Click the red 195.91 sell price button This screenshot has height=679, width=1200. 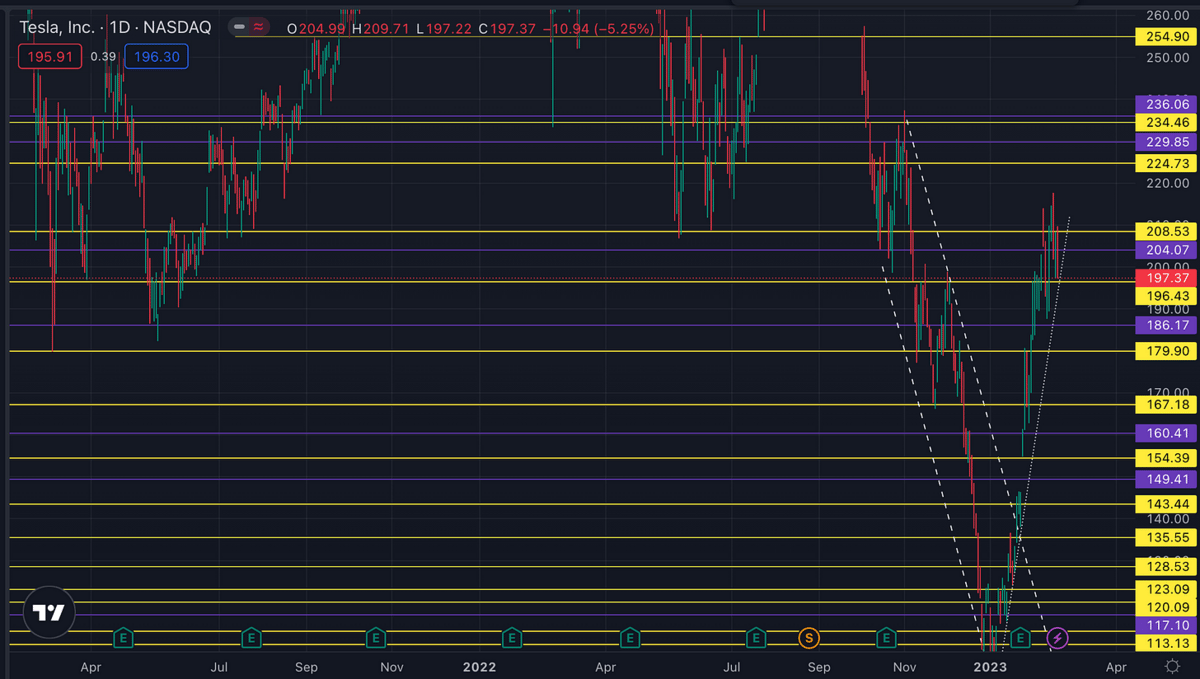(x=49, y=57)
